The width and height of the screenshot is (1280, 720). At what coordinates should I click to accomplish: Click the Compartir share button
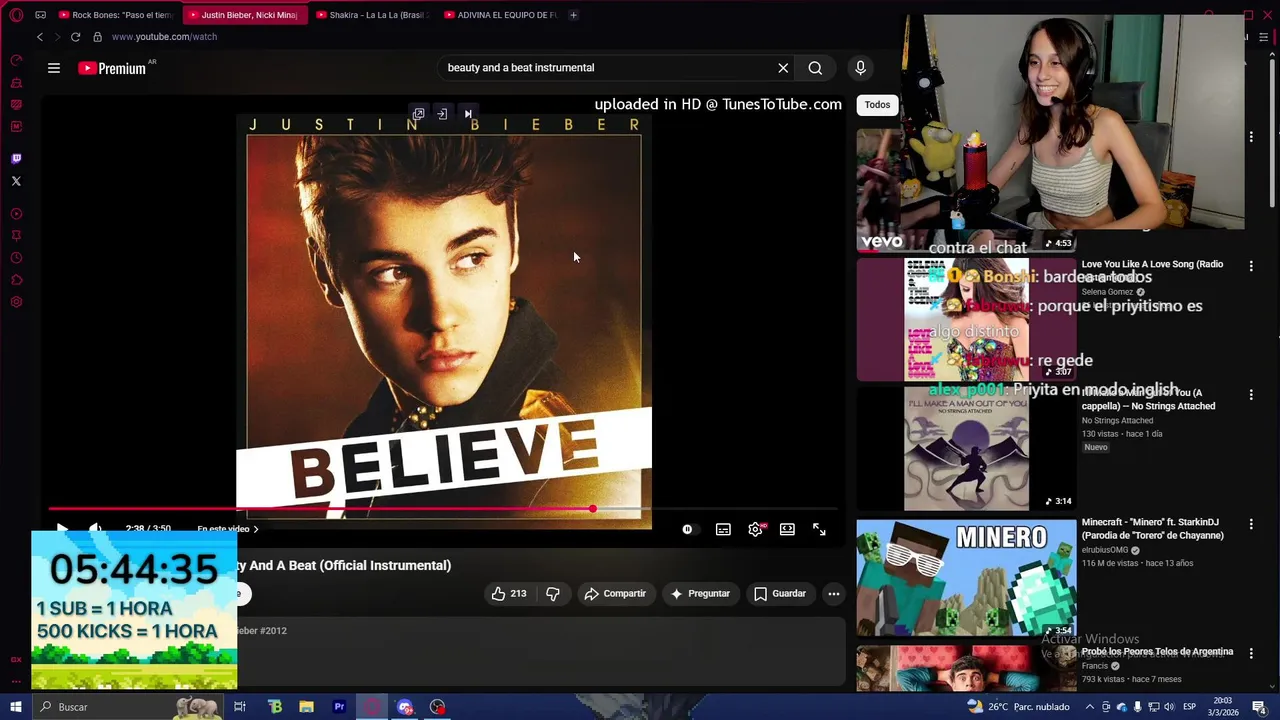(x=616, y=594)
